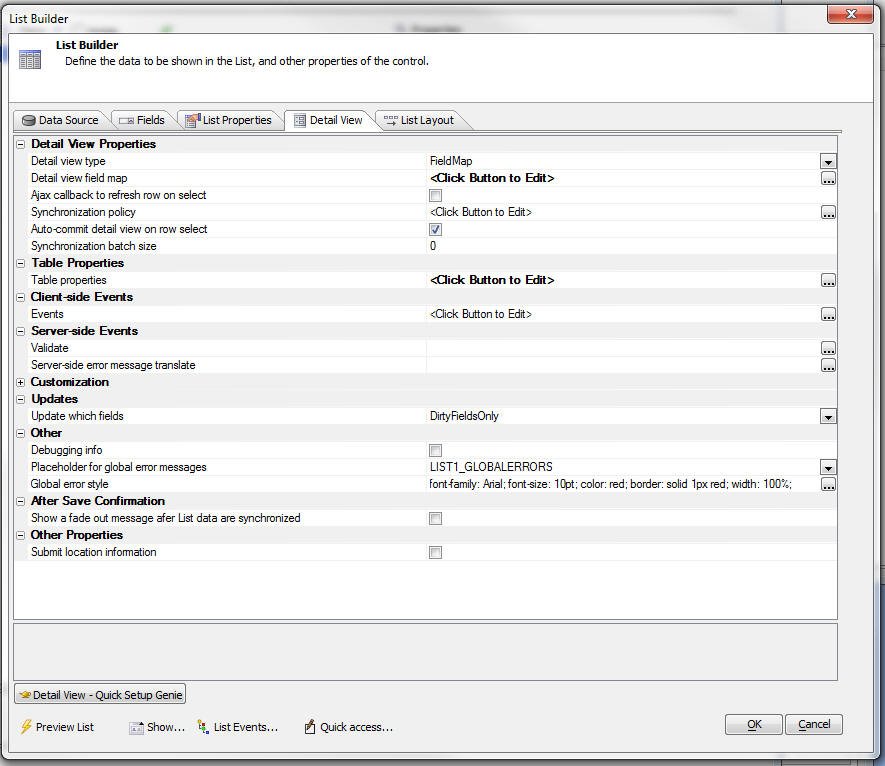The width and height of the screenshot is (885, 766).
Task: Open Synchronization policy ellipsis editor
Action: 828,213
